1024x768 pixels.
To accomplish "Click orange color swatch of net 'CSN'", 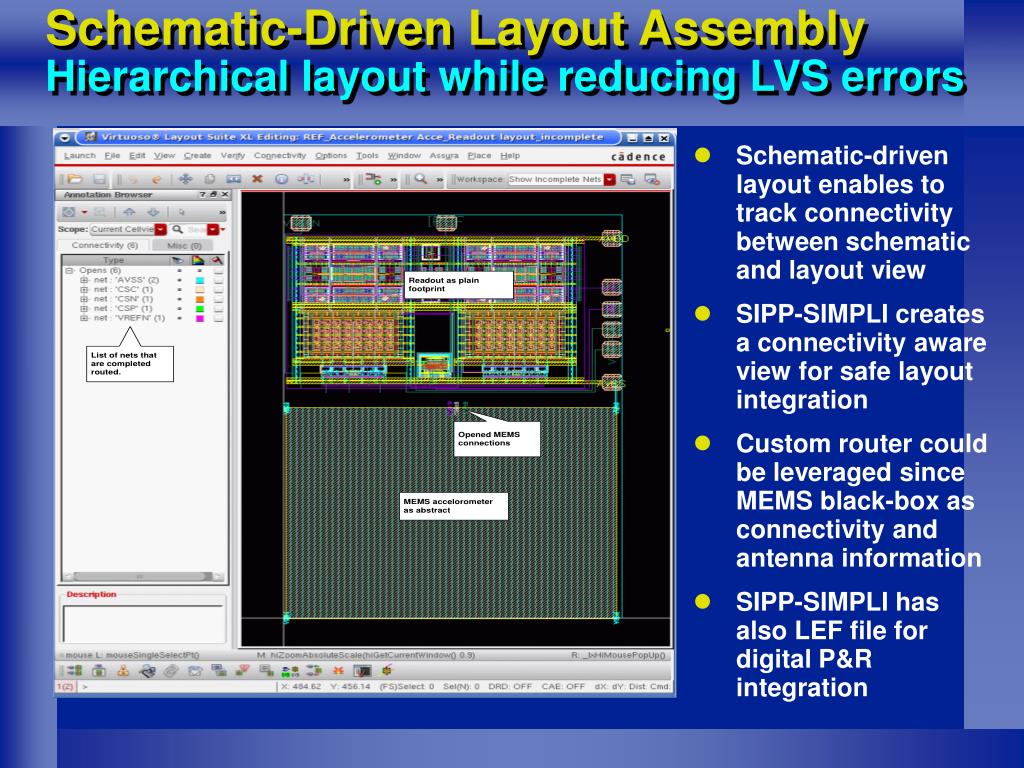I will (x=200, y=299).
